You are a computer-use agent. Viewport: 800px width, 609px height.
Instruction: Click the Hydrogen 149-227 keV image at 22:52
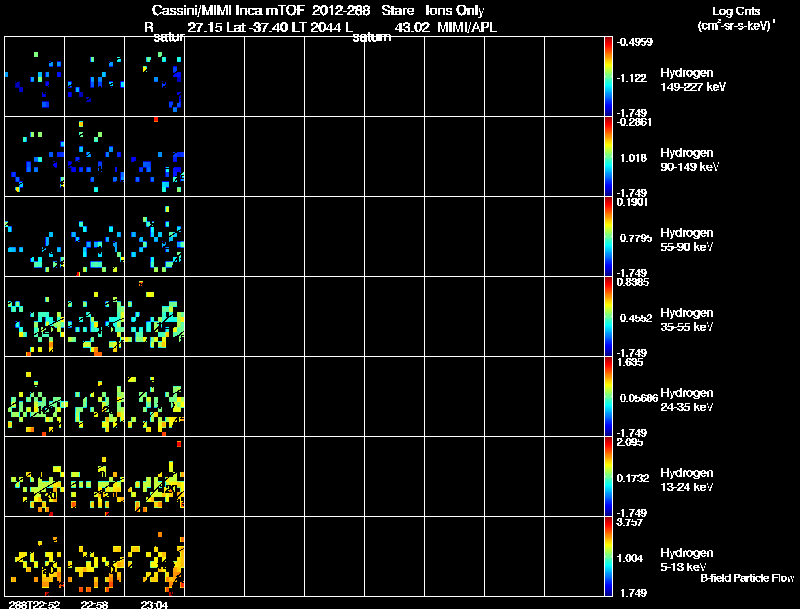click(x=34, y=77)
